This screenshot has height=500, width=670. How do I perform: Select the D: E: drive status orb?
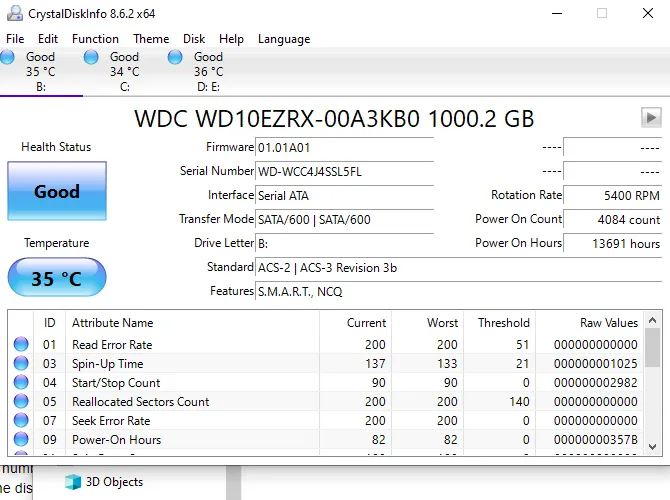point(175,57)
